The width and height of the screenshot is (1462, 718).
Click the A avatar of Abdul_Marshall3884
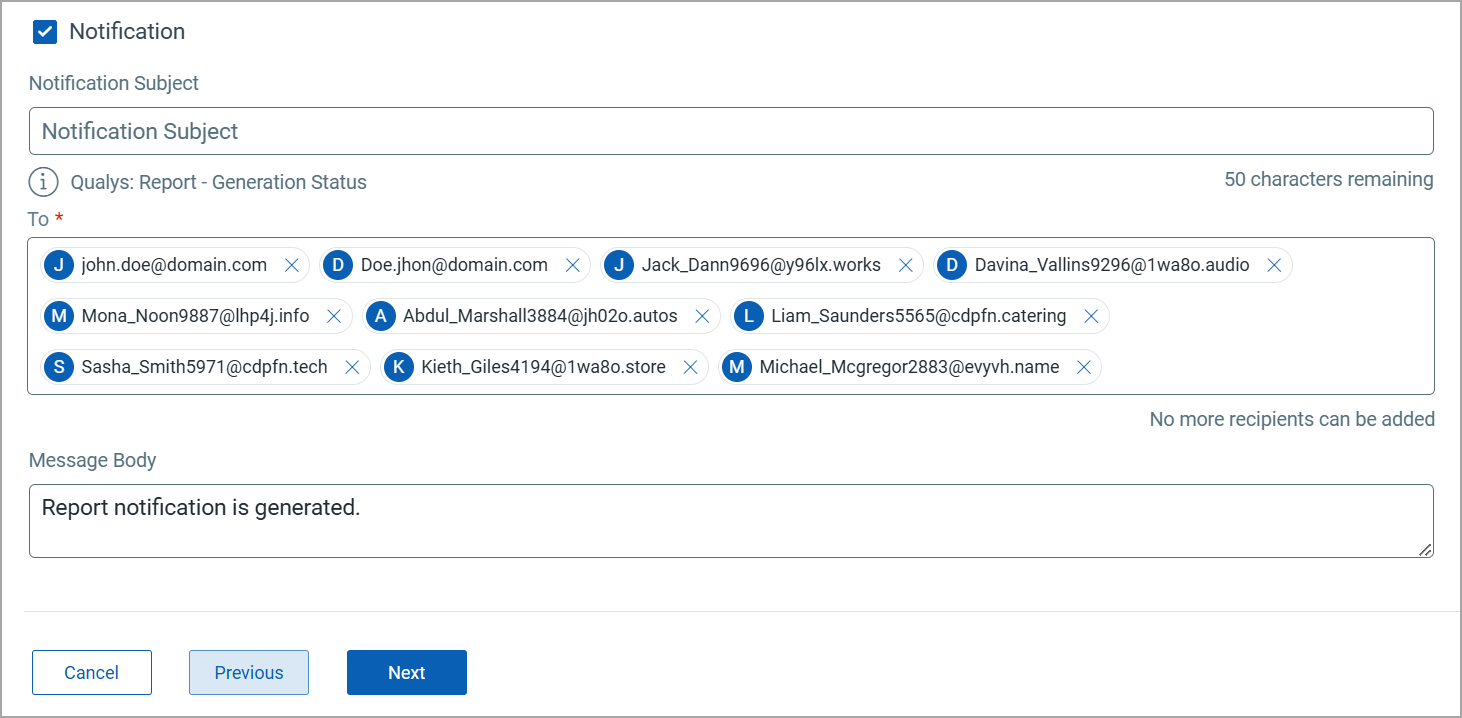coord(380,316)
